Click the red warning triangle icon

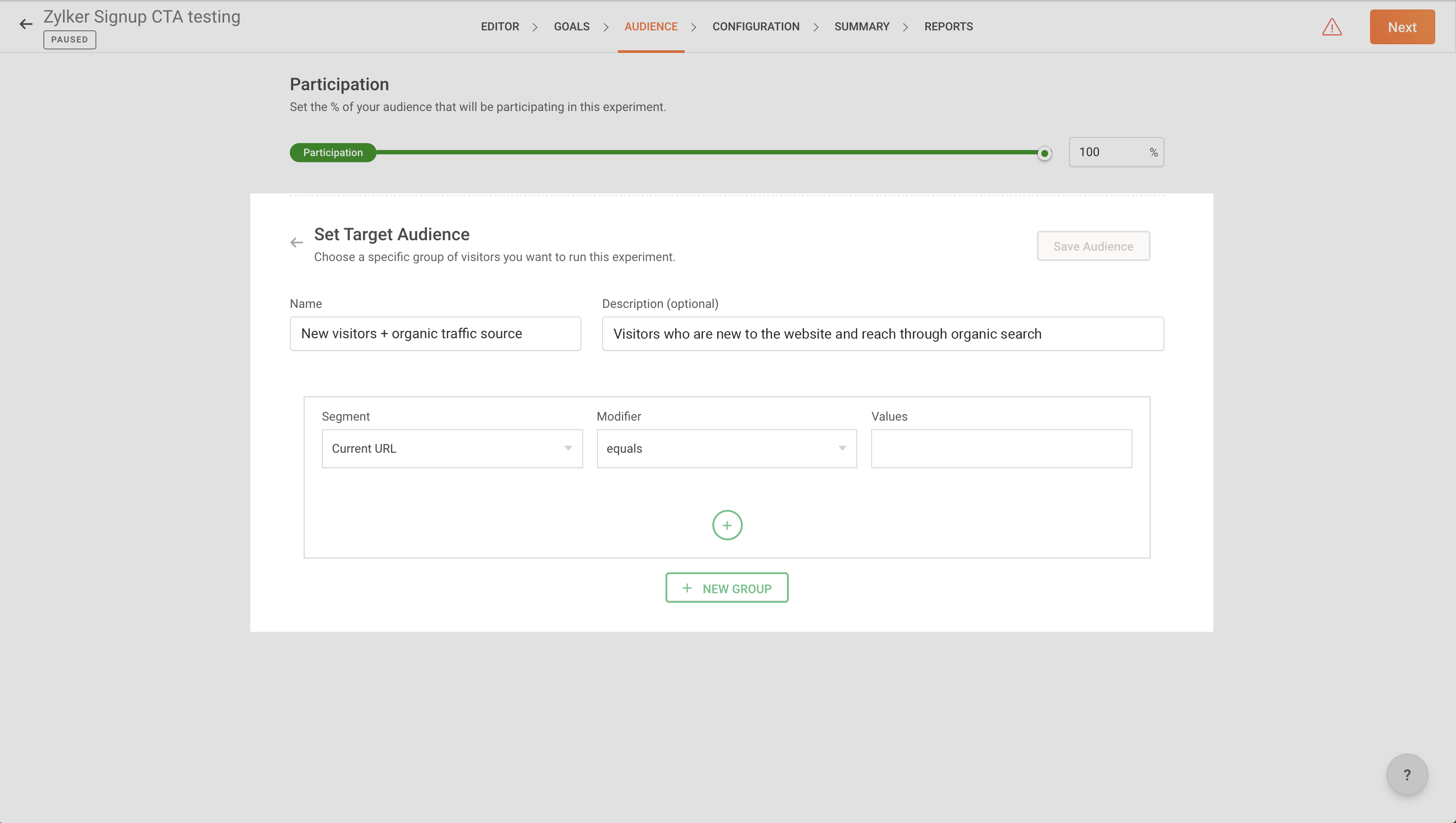point(1331,27)
